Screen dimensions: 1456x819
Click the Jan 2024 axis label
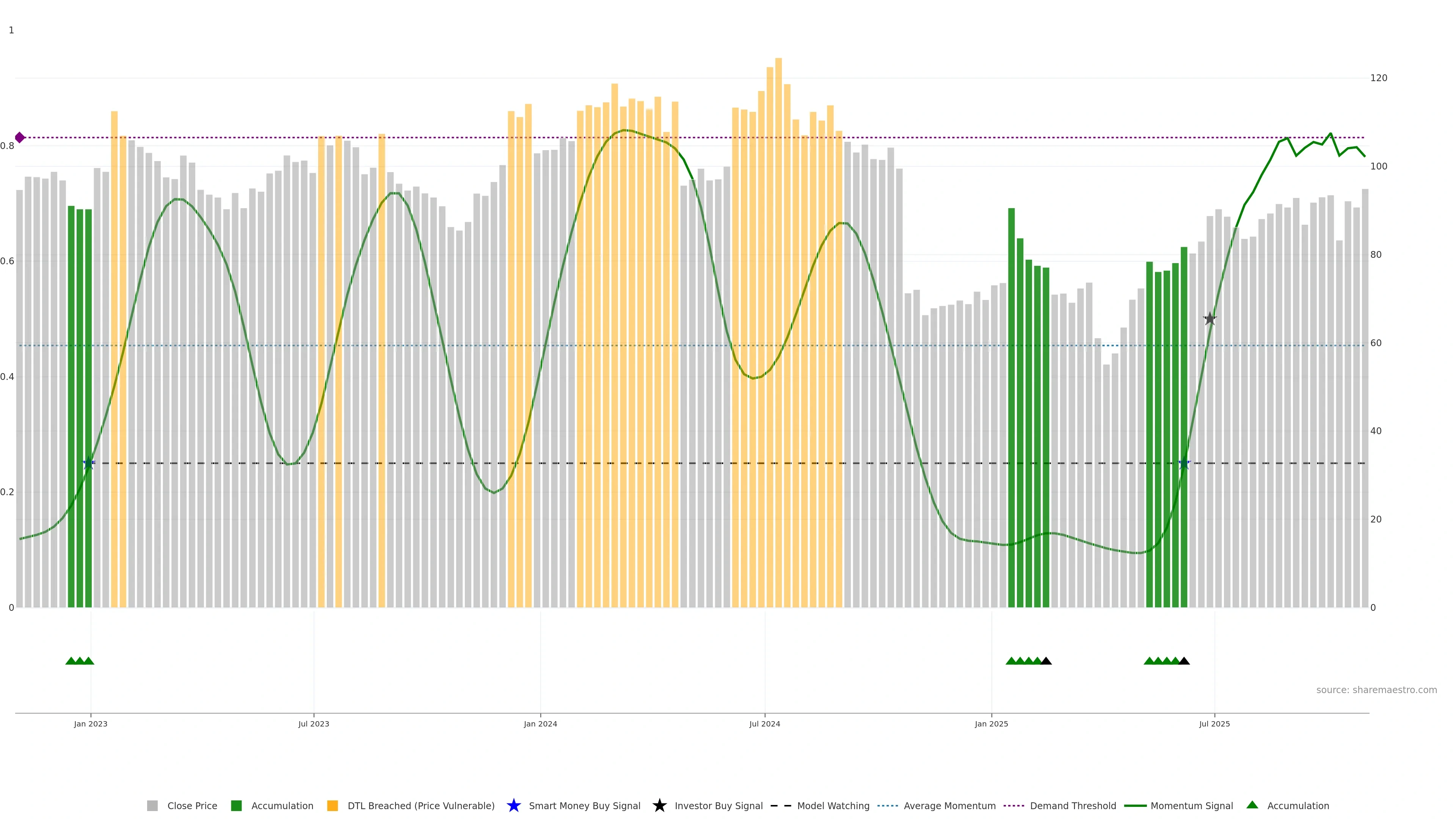point(540,724)
